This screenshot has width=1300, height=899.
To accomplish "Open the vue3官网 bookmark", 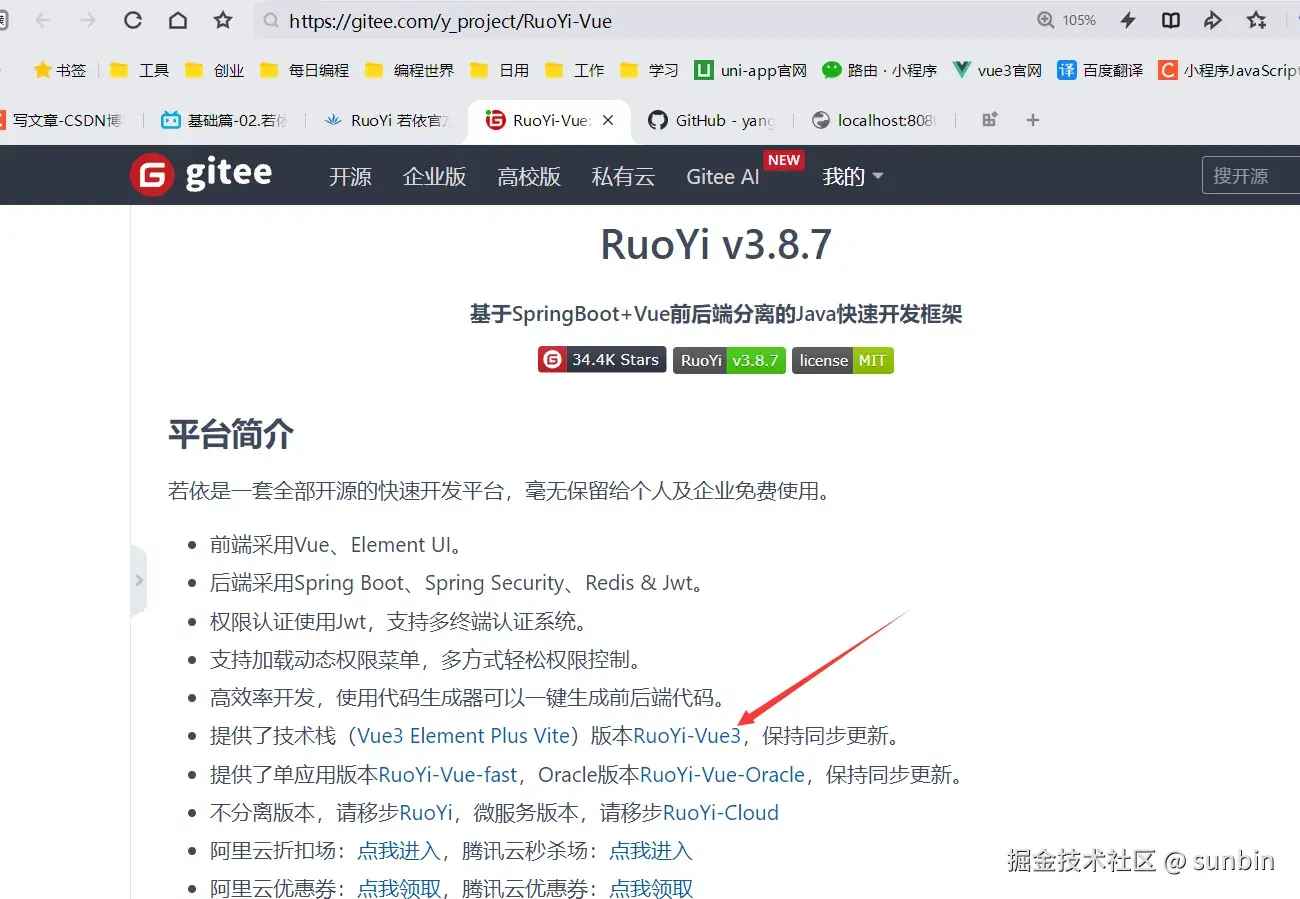I will point(997,70).
